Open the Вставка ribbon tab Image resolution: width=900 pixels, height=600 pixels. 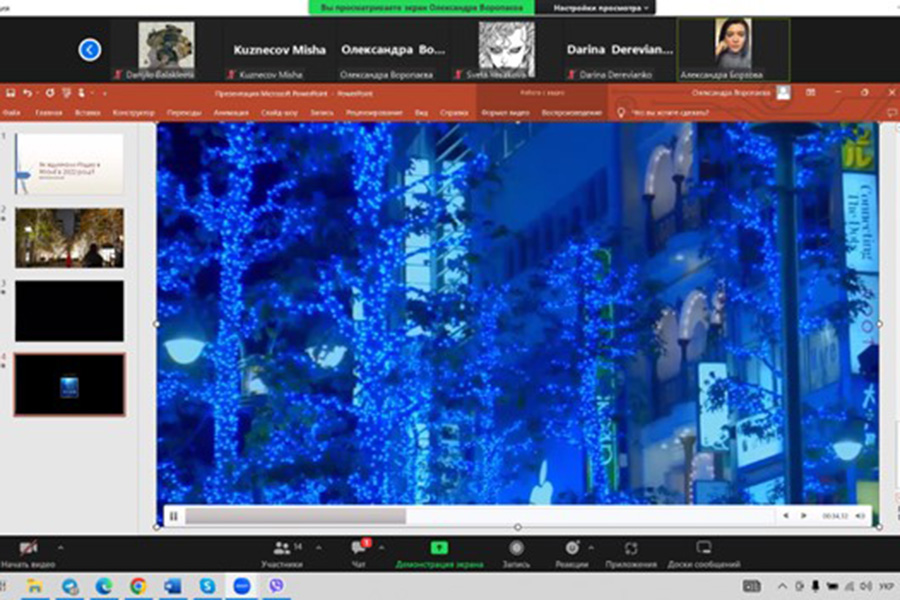(x=87, y=113)
